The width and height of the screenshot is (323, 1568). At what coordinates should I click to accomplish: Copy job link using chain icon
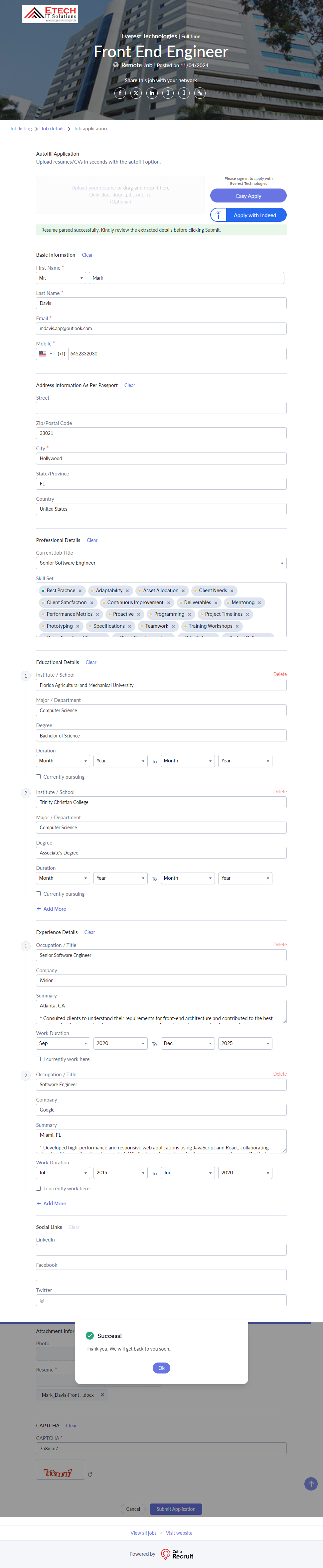pyautogui.click(x=200, y=93)
